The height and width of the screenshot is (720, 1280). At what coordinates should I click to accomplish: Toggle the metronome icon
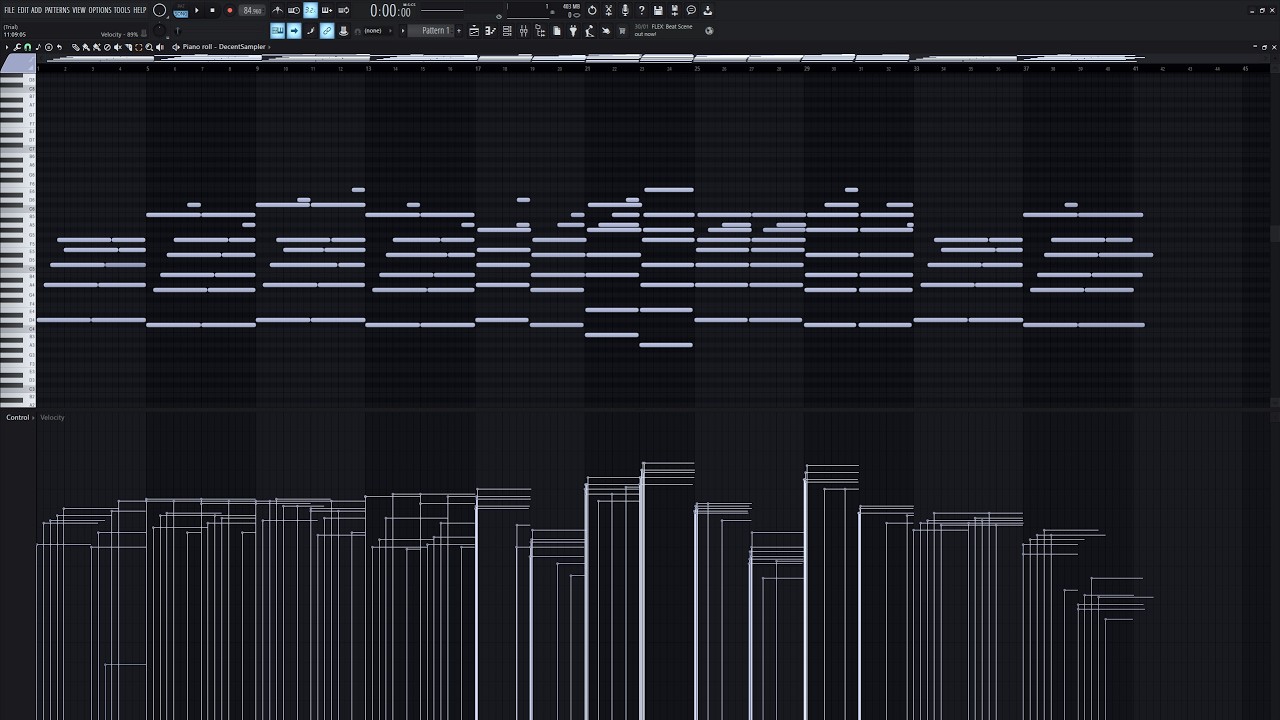click(277, 10)
